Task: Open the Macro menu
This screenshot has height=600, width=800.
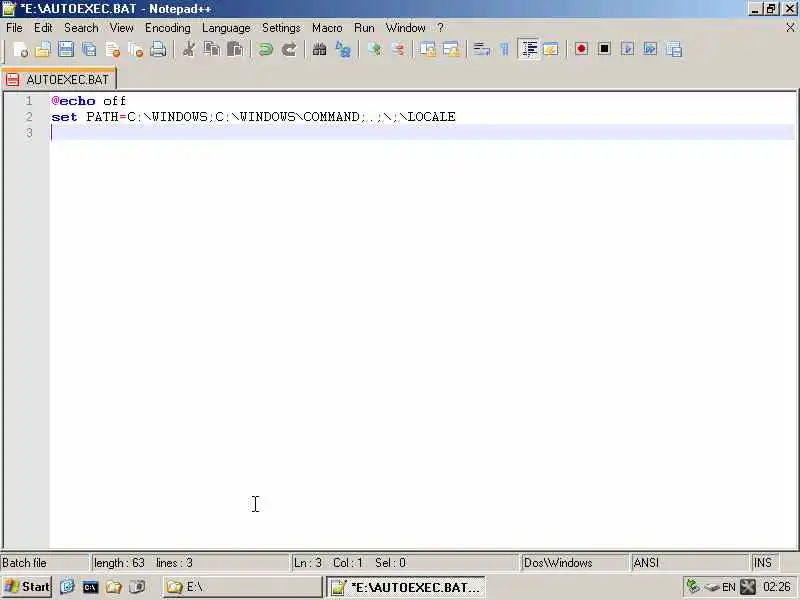Action: pos(327,28)
